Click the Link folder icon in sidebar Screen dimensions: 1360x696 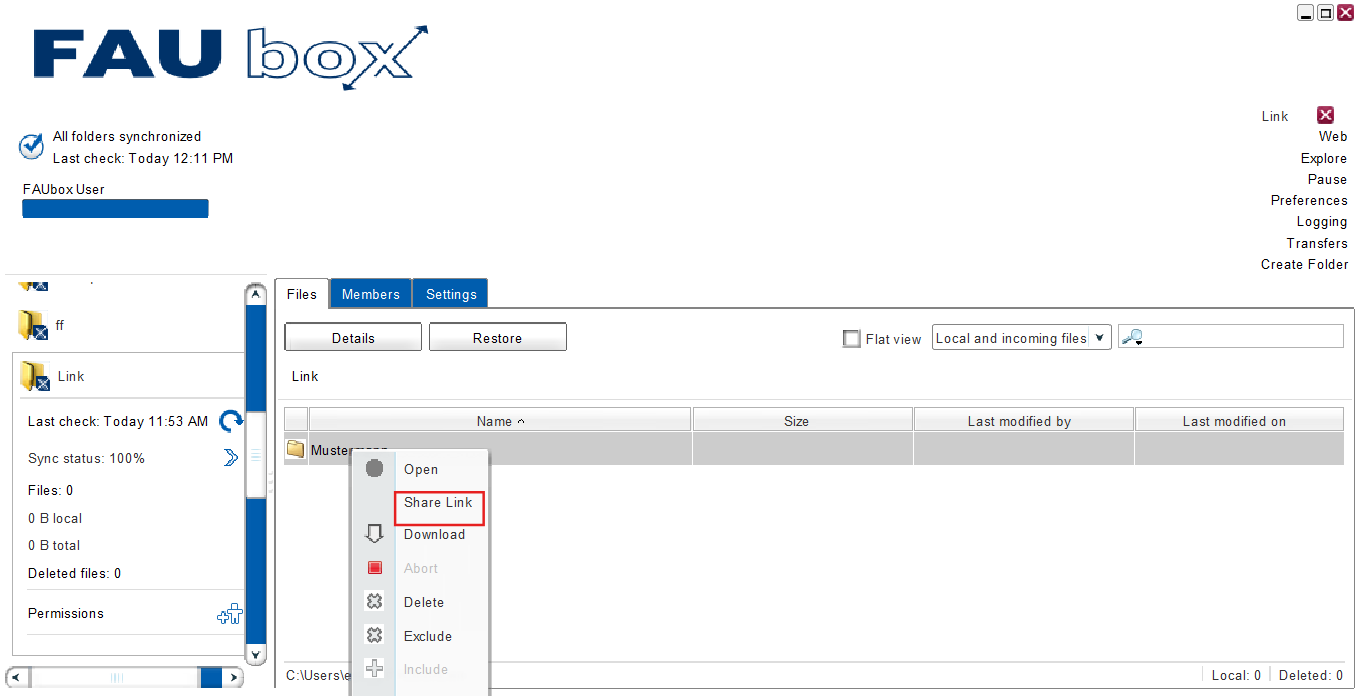coord(35,376)
